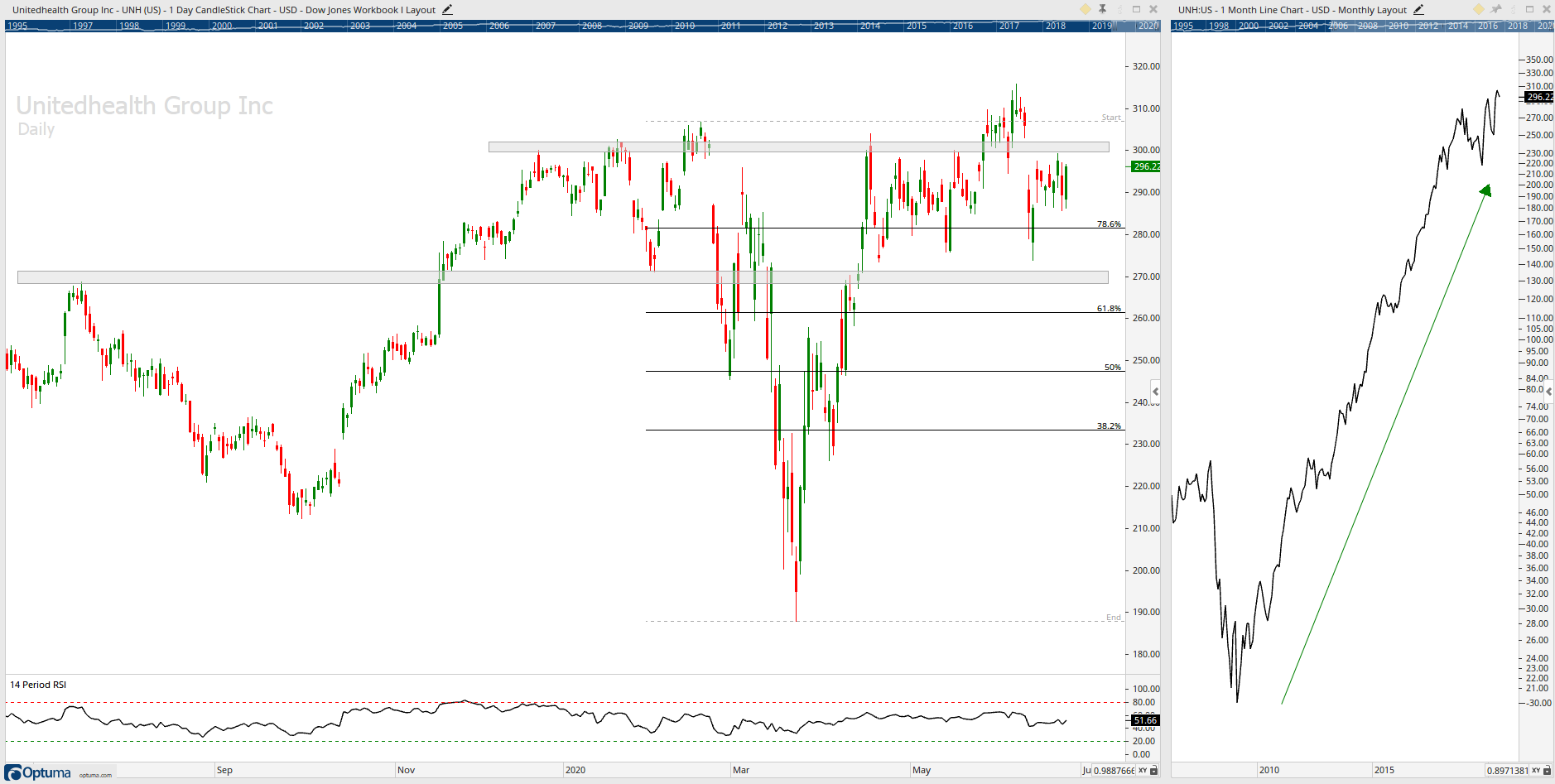Jump to 2013 in daily chart time navigator
The image size is (1555, 784).
[823, 26]
